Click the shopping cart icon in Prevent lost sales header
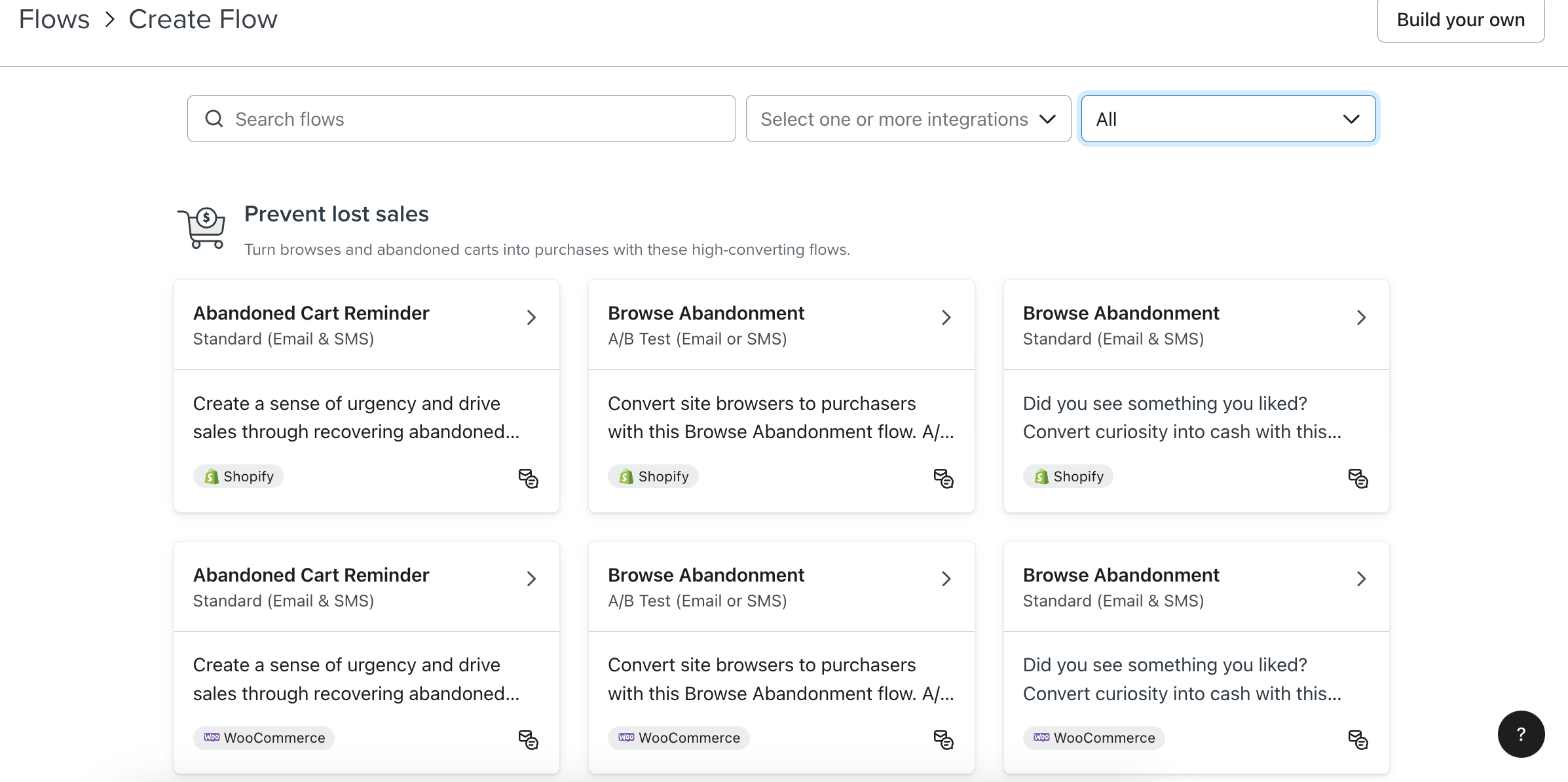The height and width of the screenshot is (782, 1568). (200, 227)
